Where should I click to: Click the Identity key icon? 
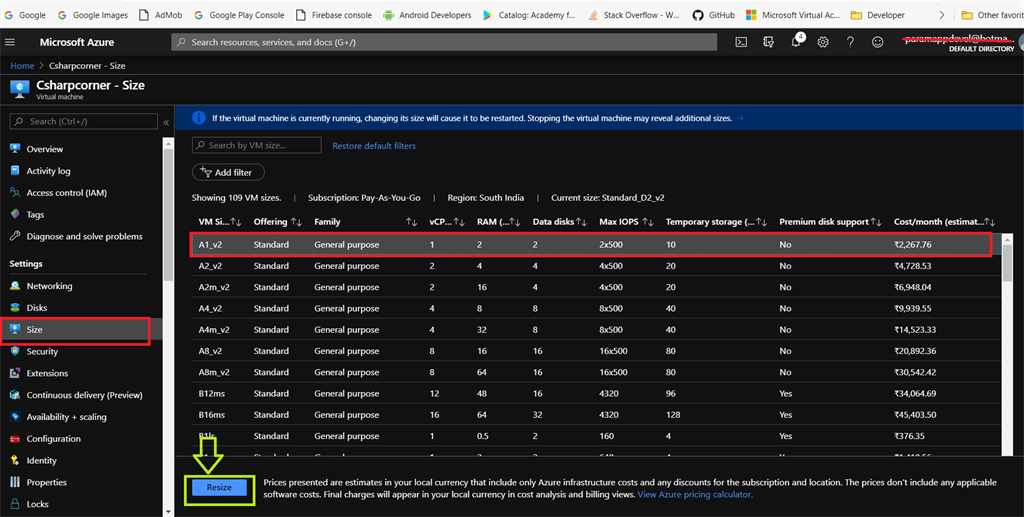tap(15, 460)
